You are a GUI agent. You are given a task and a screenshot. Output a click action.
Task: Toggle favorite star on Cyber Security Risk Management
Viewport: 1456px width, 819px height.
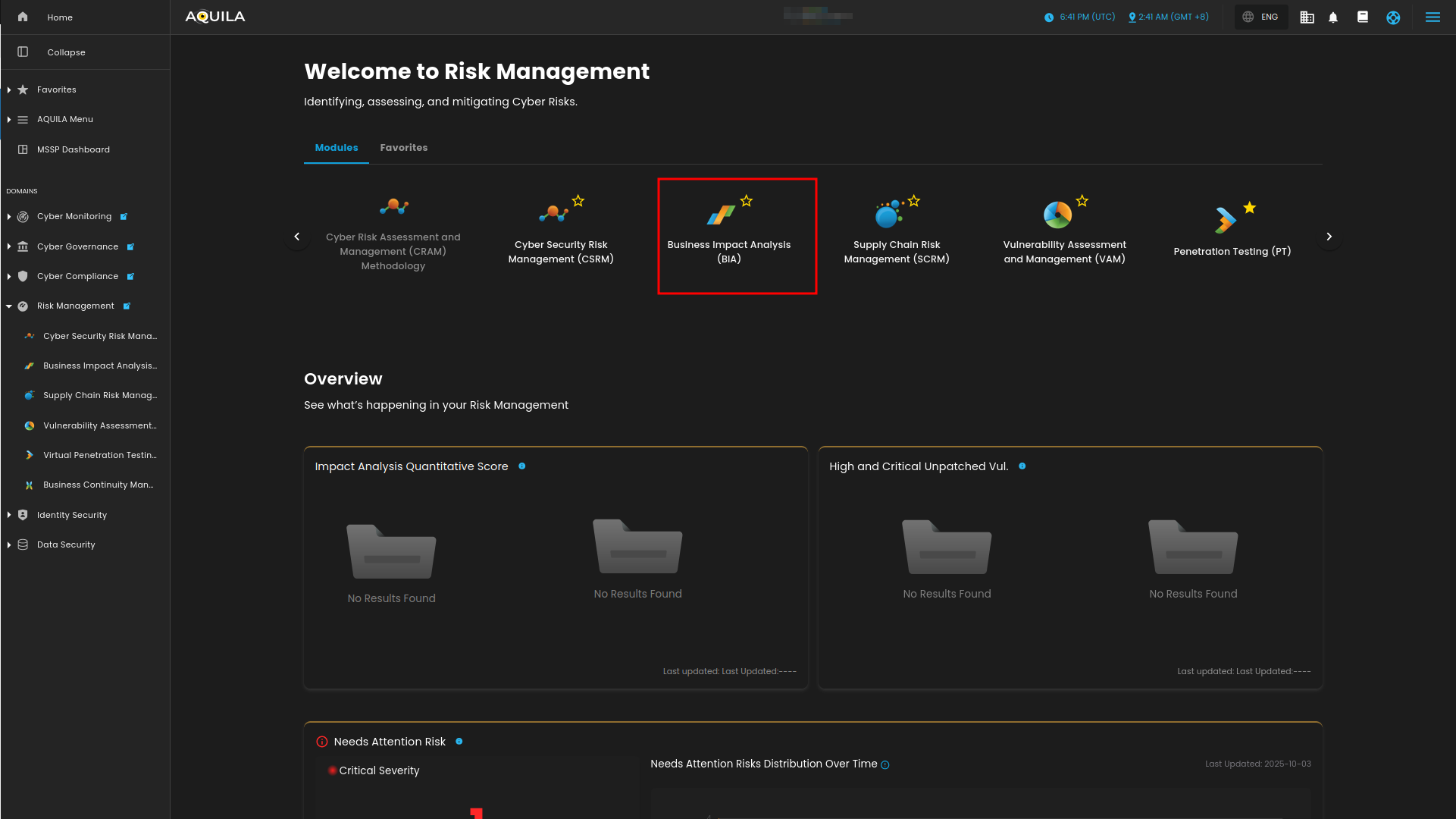point(578,201)
